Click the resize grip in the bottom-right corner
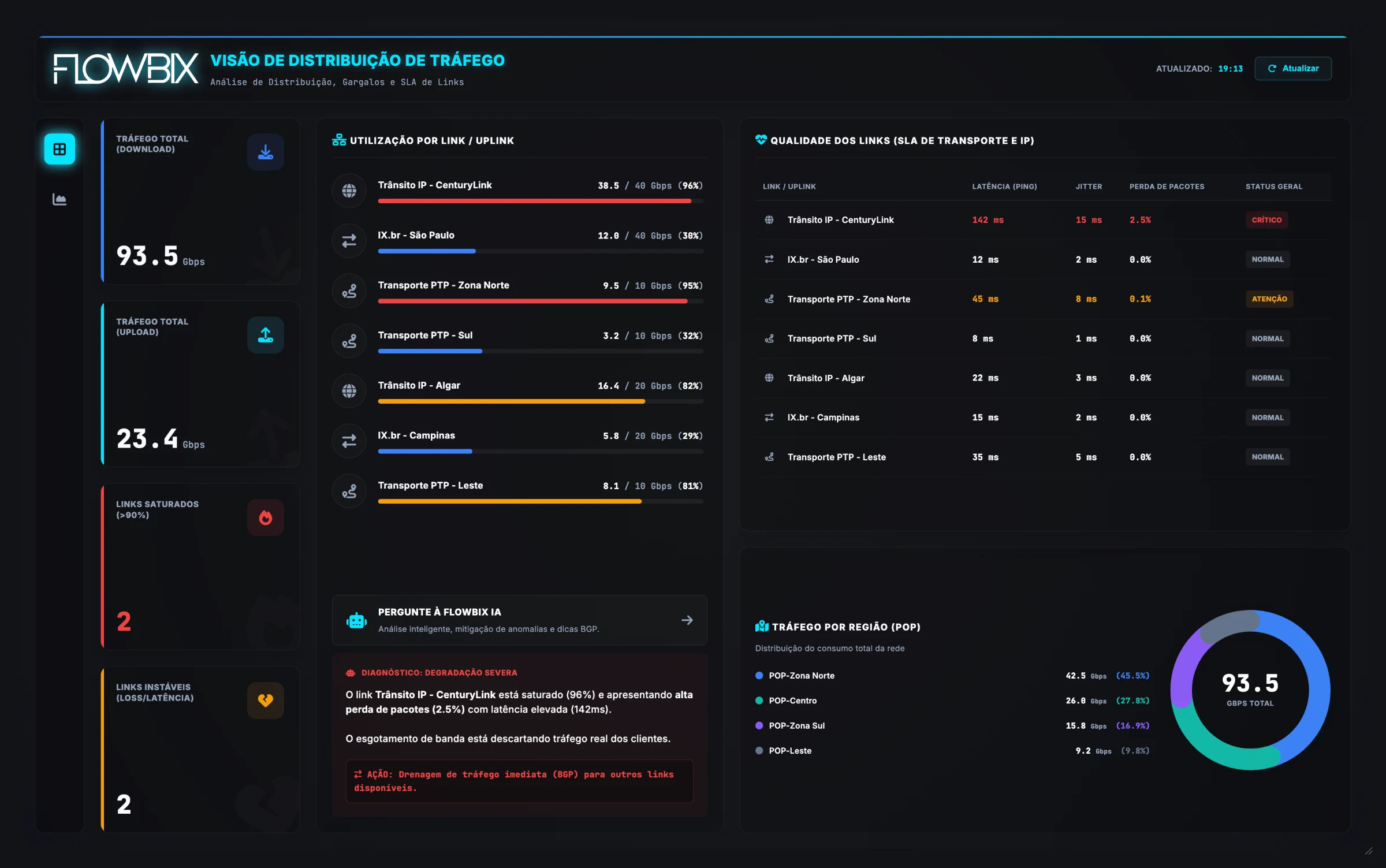1386x868 pixels. point(1369,851)
